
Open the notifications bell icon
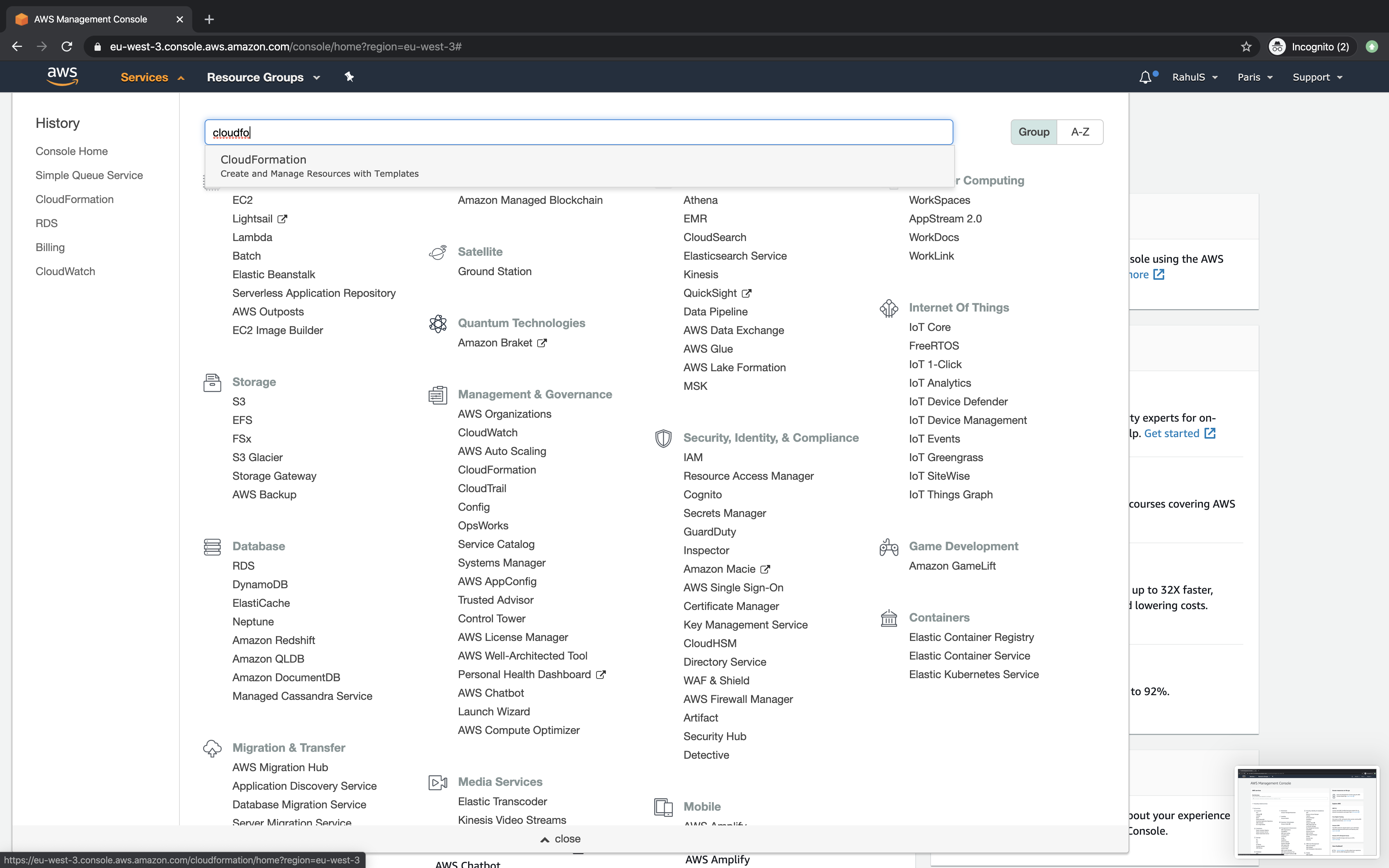point(1145,77)
